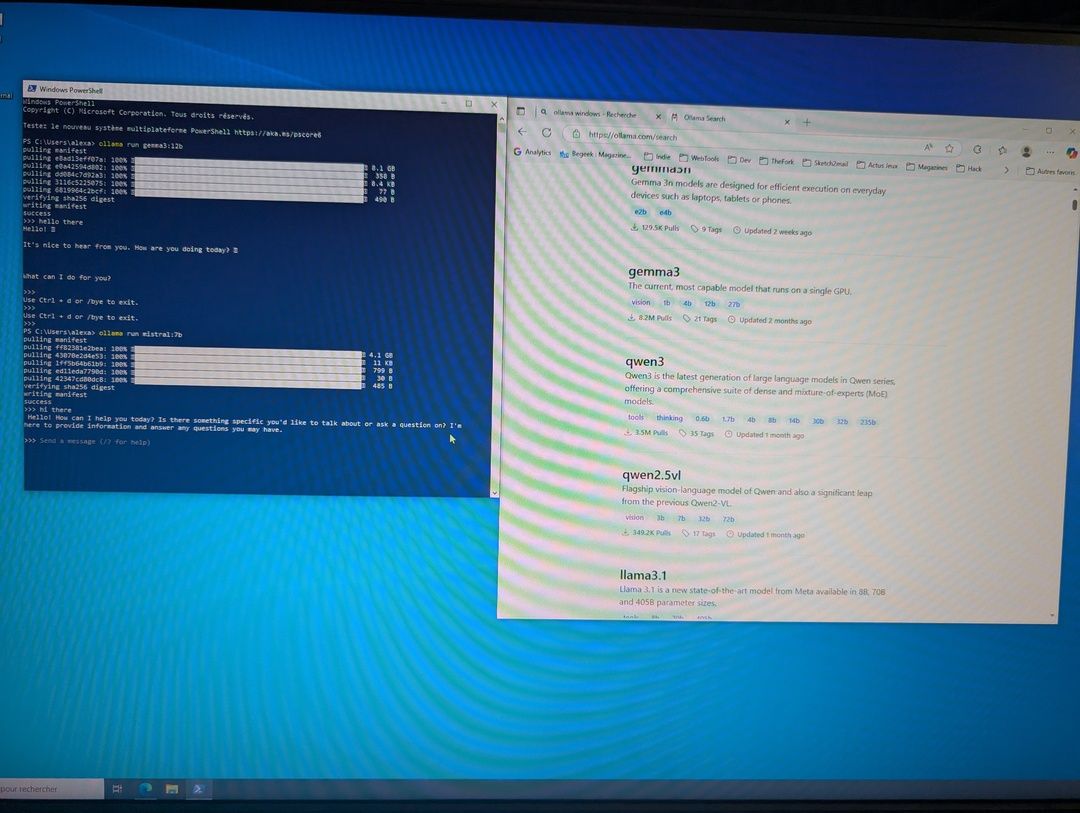
Task: Open the Edge settings and more menu
Action: [1050, 152]
